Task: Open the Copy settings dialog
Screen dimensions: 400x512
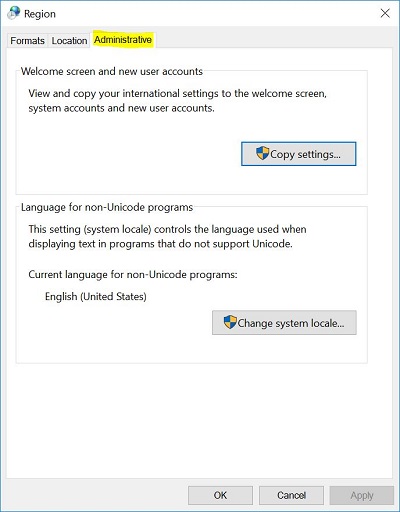Action: pos(299,154)
